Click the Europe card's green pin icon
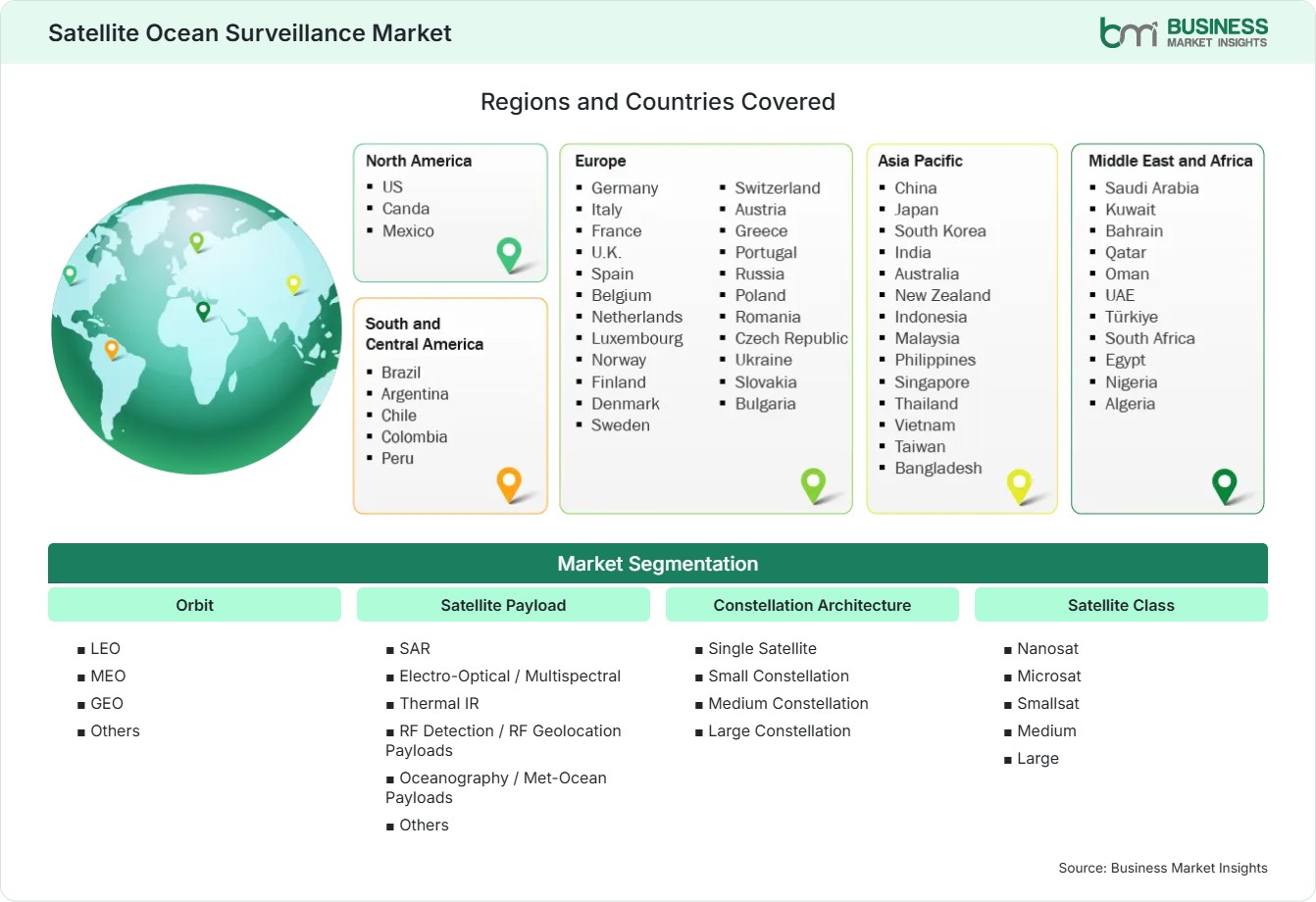This screenshot has height=902, width=1316. pos(813,484)
